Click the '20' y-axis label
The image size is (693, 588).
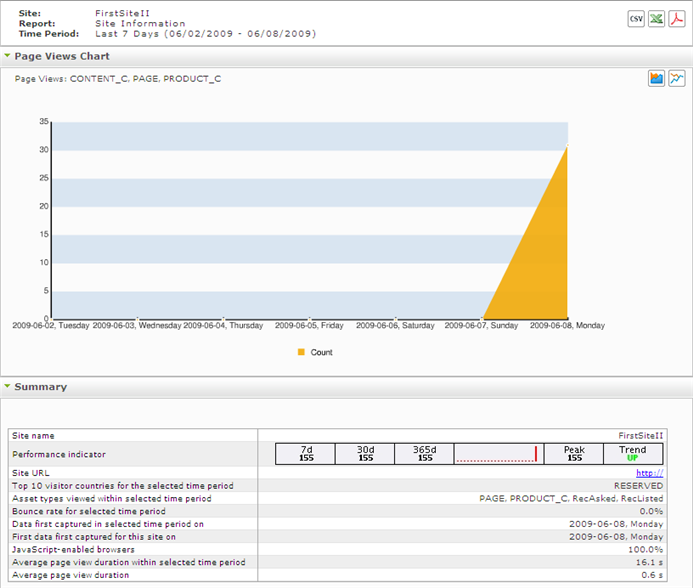pos(44,206)
